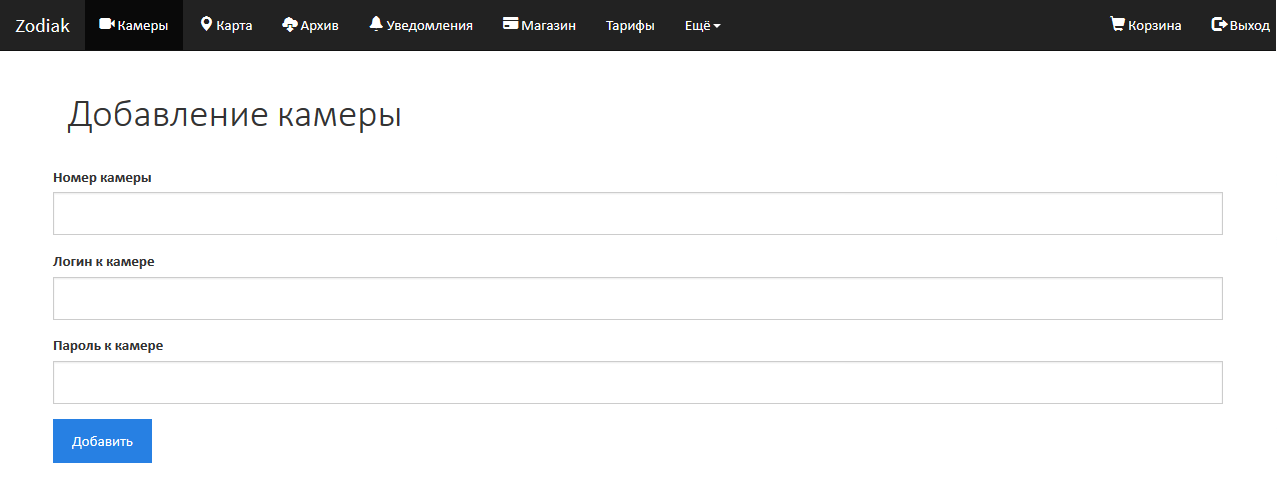Click the map pin icon
The image size is (1277, 483).
pos(206,24)
